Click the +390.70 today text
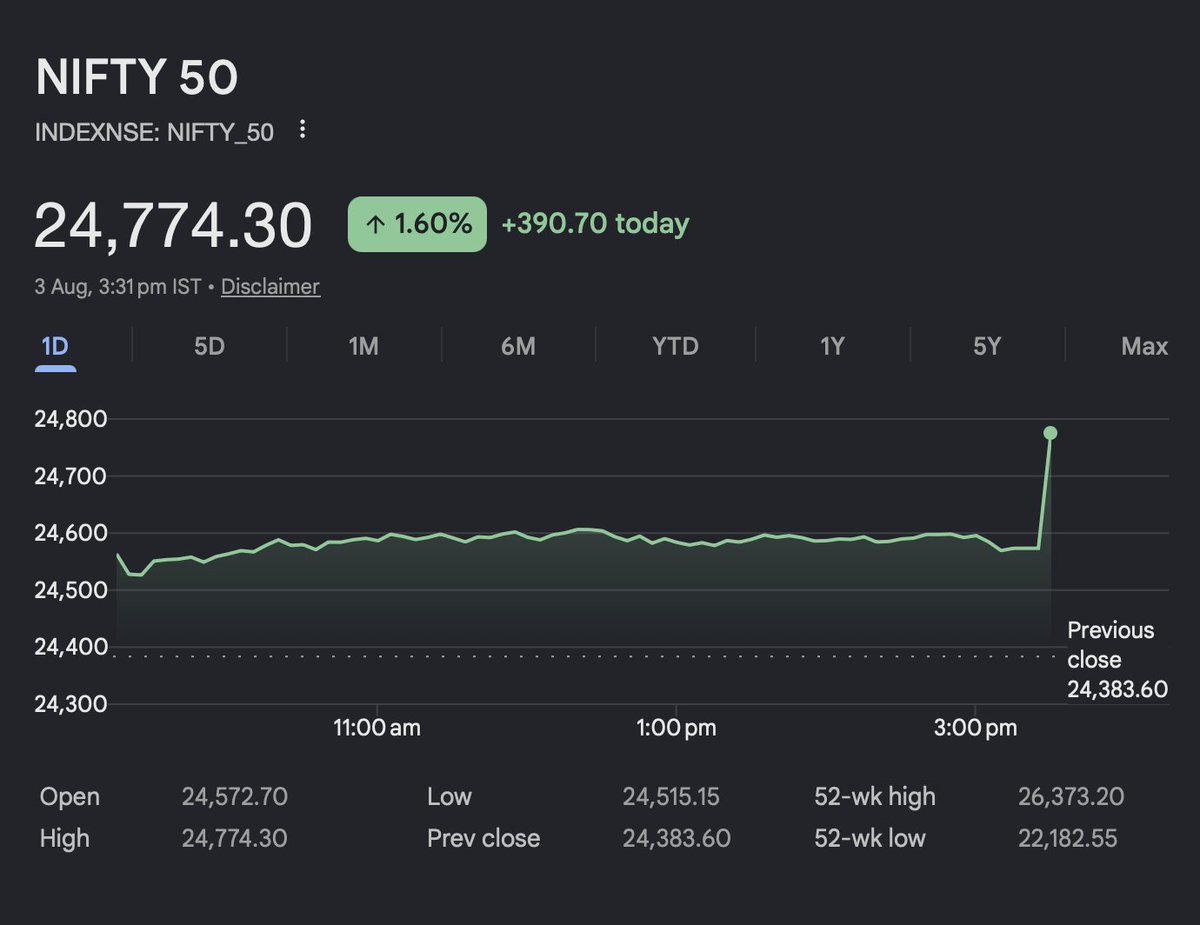The width and height of the screenshot is (1200, 925). [x=595, y=224]
